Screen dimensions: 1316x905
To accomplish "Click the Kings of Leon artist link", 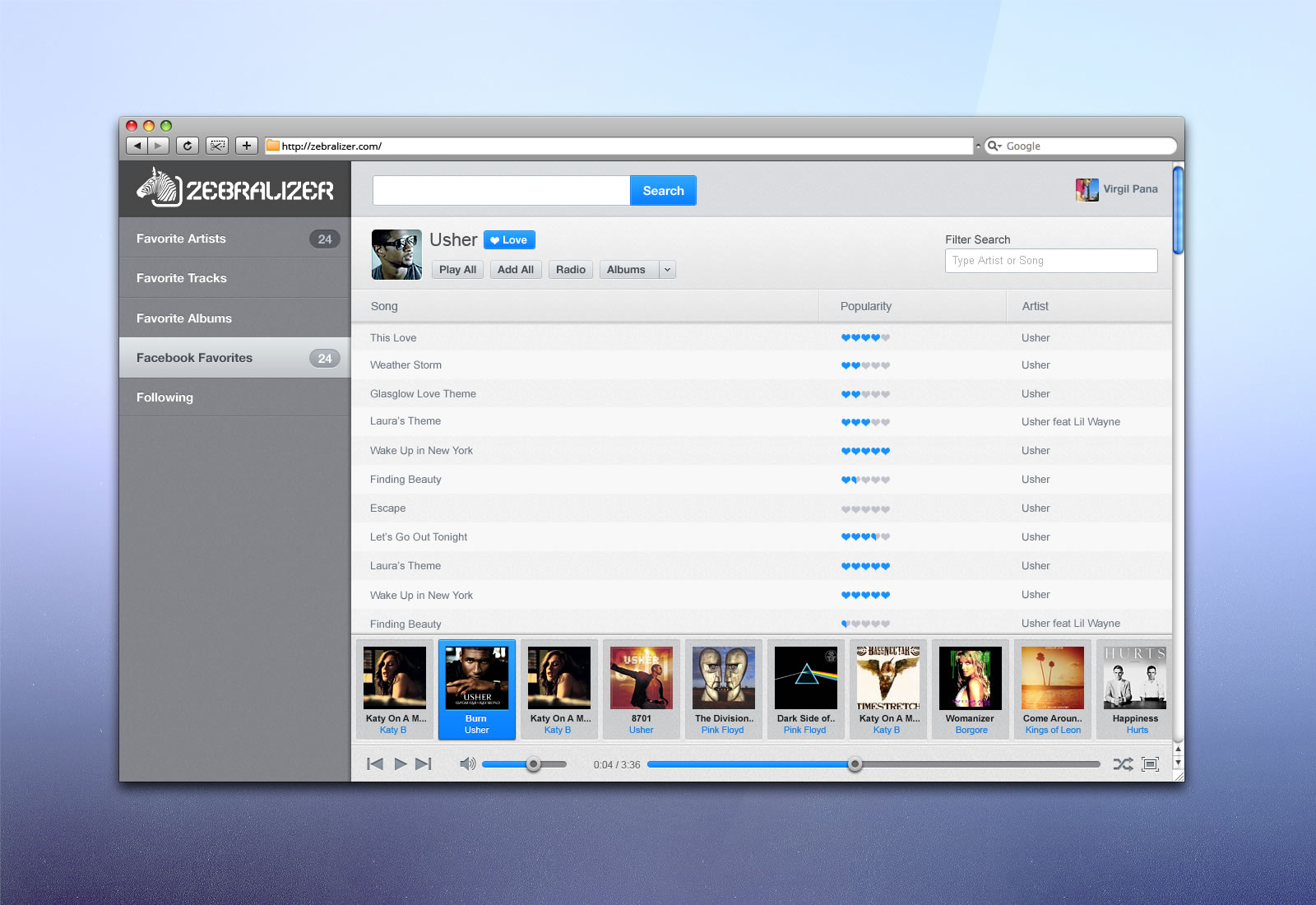I will [x=1053, y=731].
